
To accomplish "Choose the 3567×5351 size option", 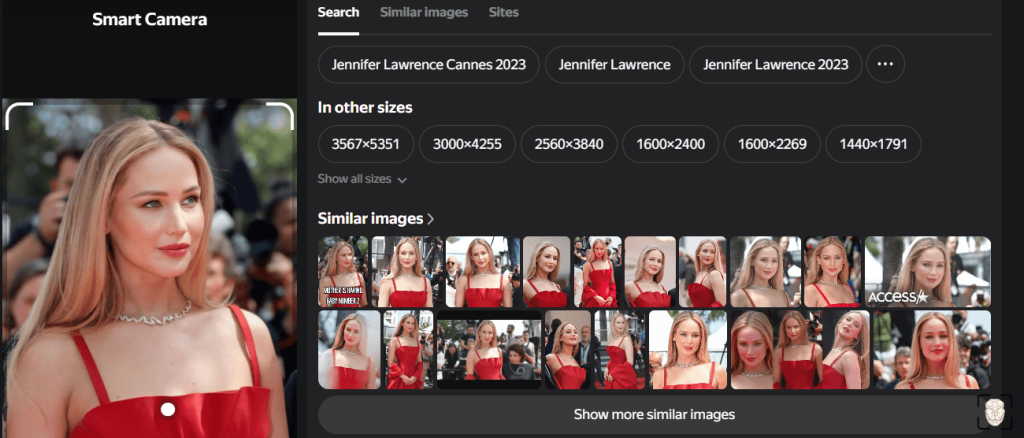I will (366, 144).
